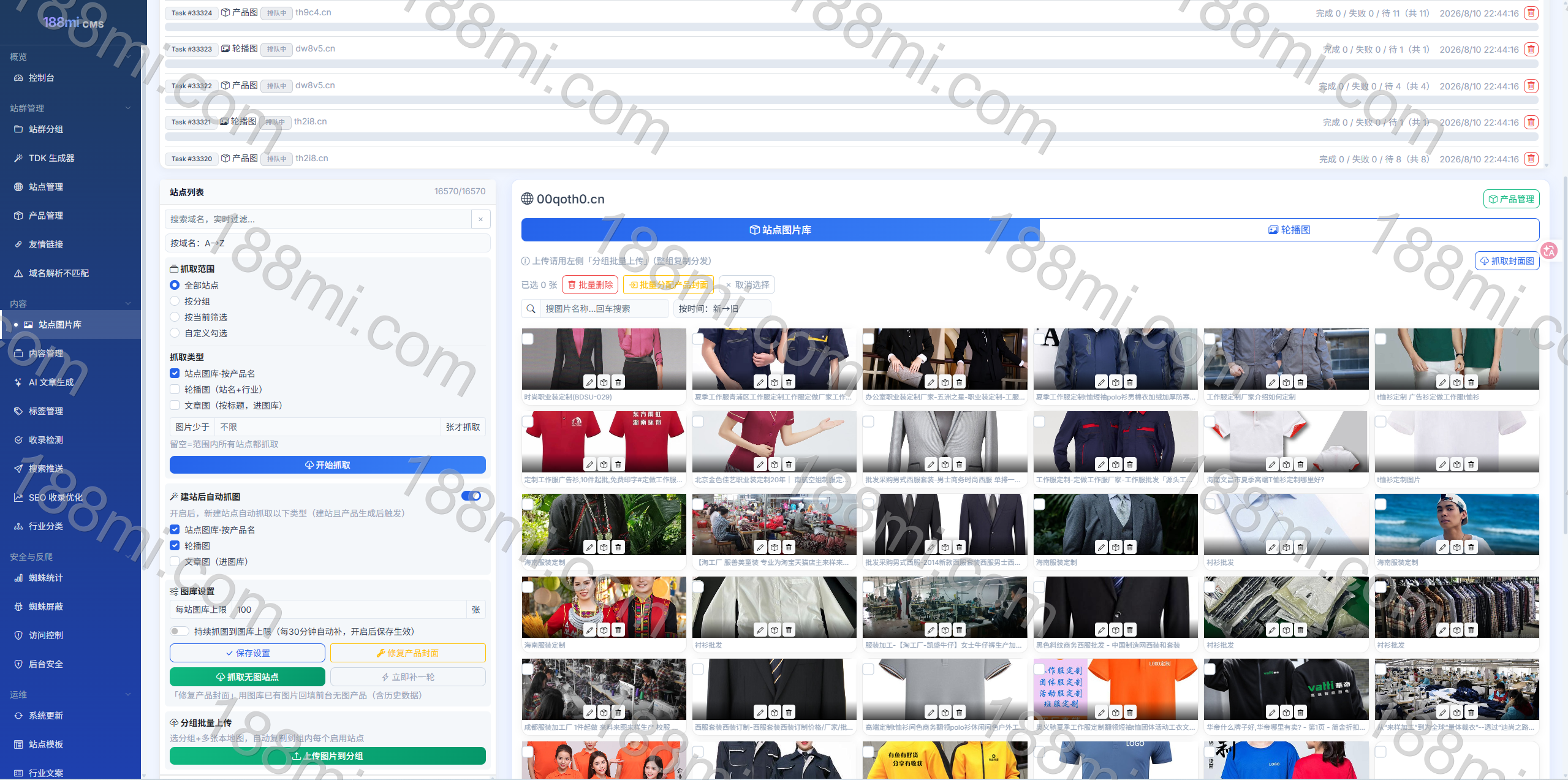Screen dimensions: 1568x780
Task: Open the 按域名: A→Z sort dropdown
Action: tap(327, 243)
